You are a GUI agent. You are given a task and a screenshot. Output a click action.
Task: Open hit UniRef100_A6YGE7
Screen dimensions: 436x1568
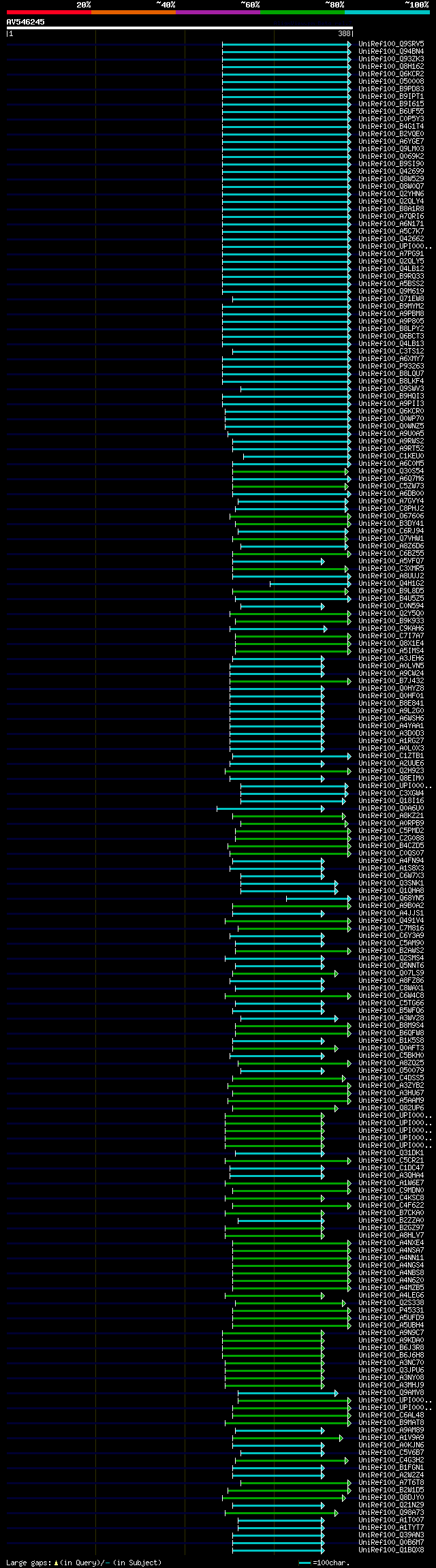[391, 141]
